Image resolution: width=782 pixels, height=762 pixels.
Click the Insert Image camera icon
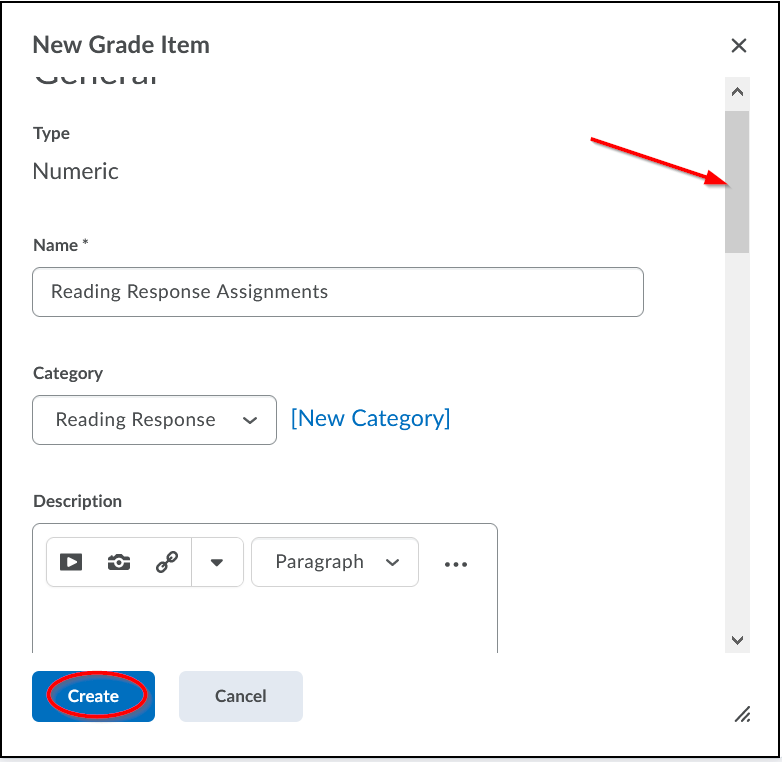pyautogui.click(x=119, y=562)
